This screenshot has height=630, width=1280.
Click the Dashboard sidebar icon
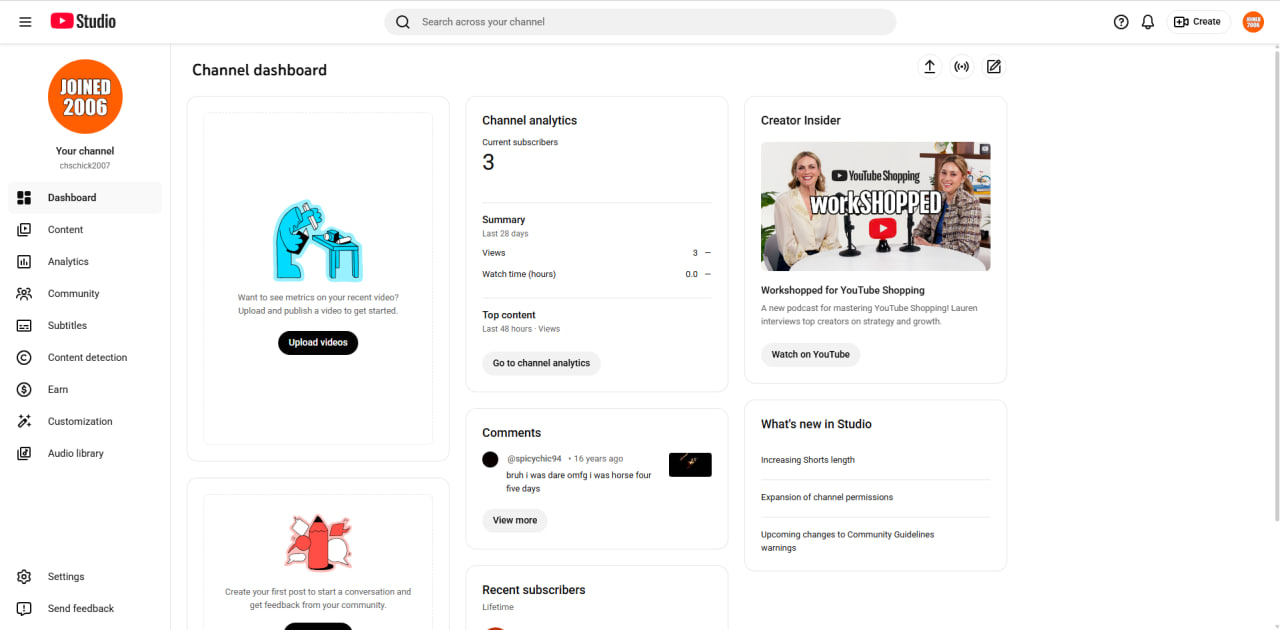tap(25, 198)
